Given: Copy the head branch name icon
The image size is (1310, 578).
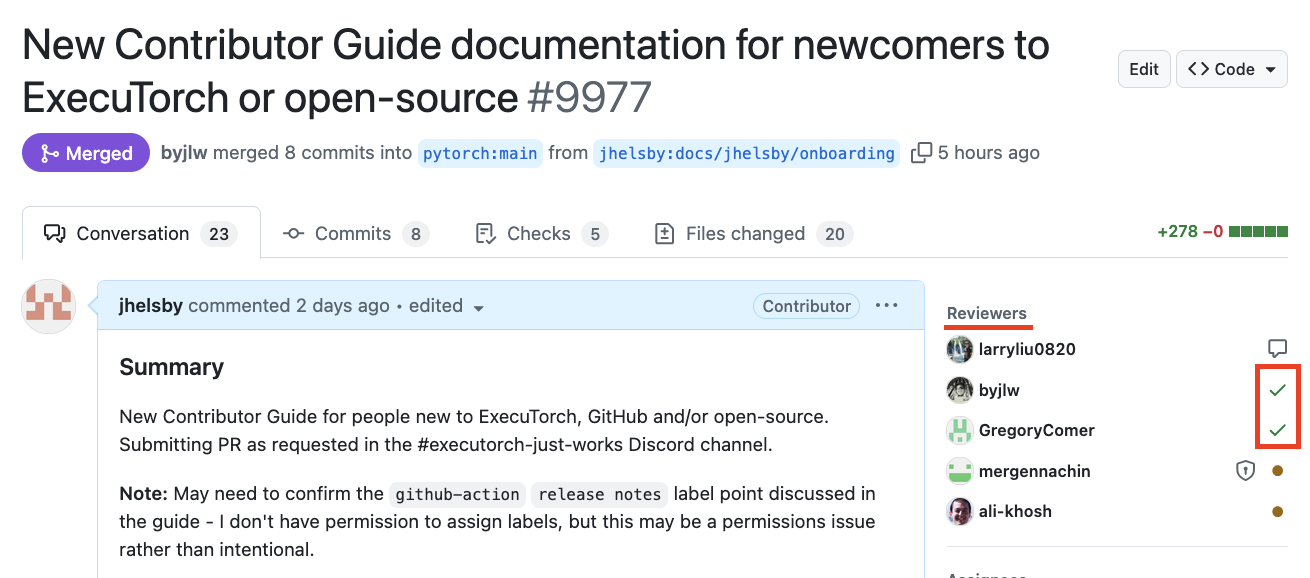Looking at the screenshot, I should [921, 153].
